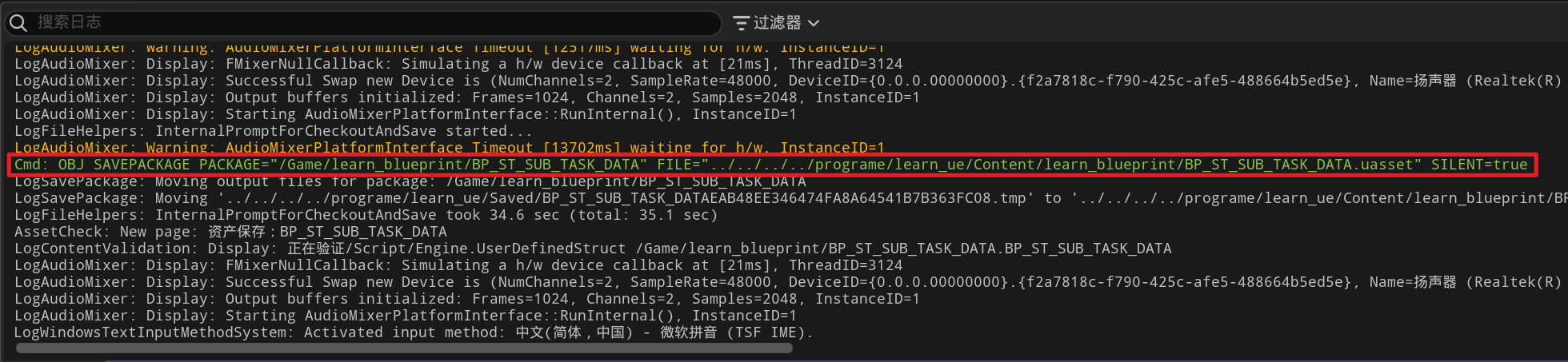Click the first 'Output buffers initialized' line
The width and height of the screenshot is (1568, 362).
[x=466, y=97]
